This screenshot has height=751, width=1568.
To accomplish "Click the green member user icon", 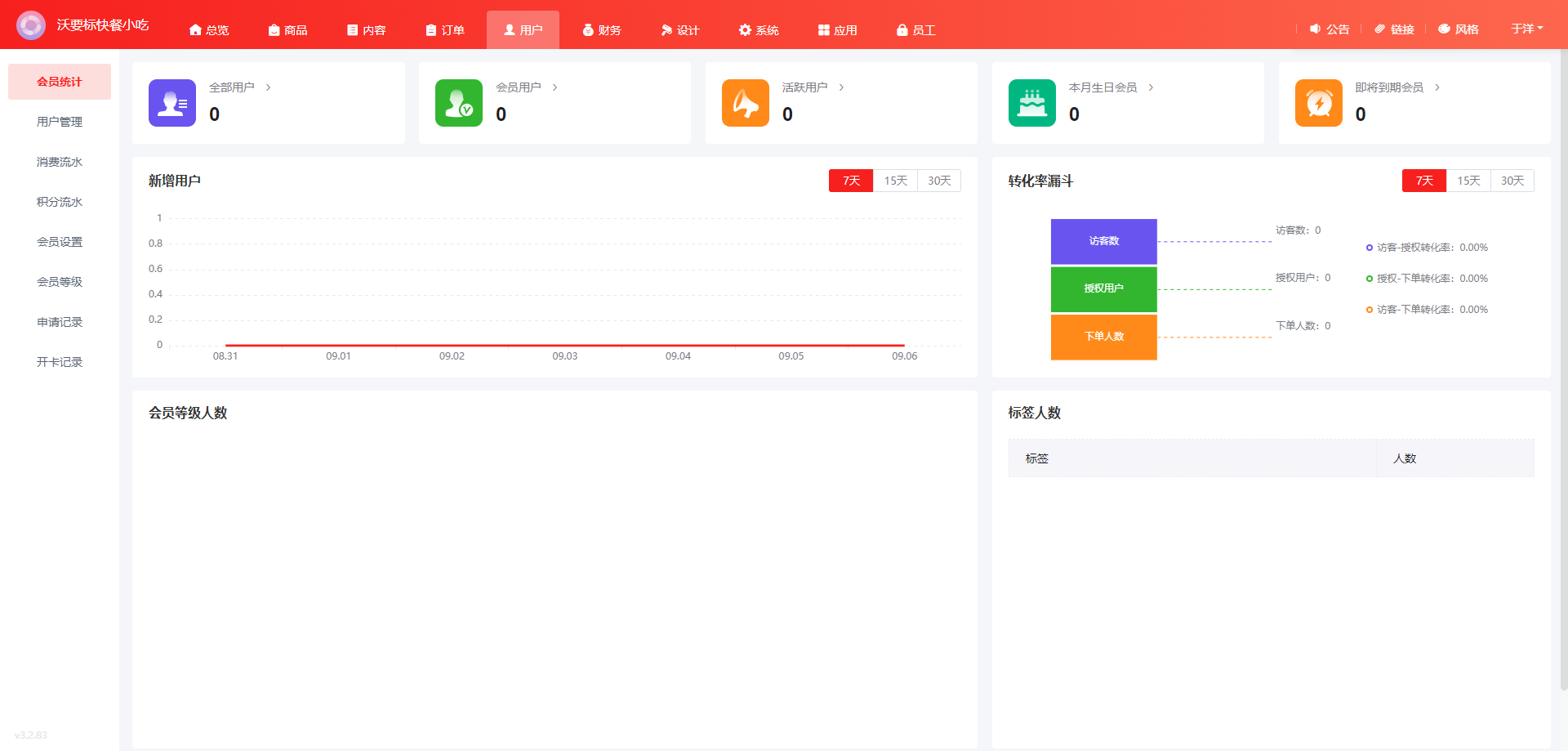I will tap(459, 103).
